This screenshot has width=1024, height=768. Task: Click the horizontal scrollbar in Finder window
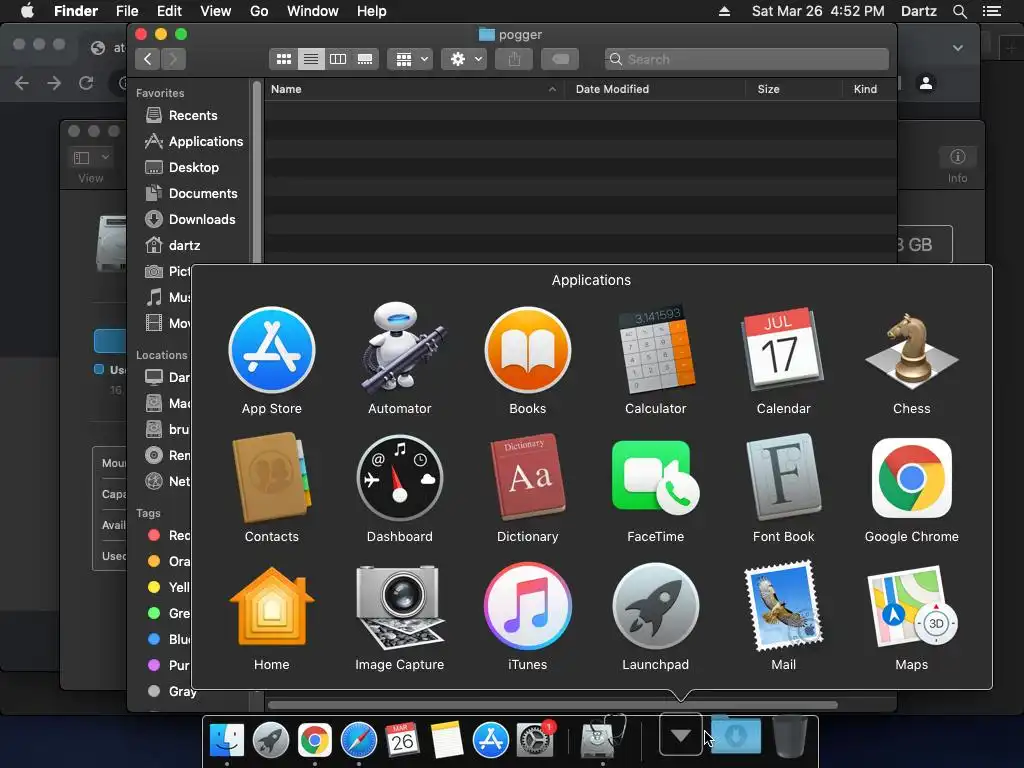tap(552, 705)
